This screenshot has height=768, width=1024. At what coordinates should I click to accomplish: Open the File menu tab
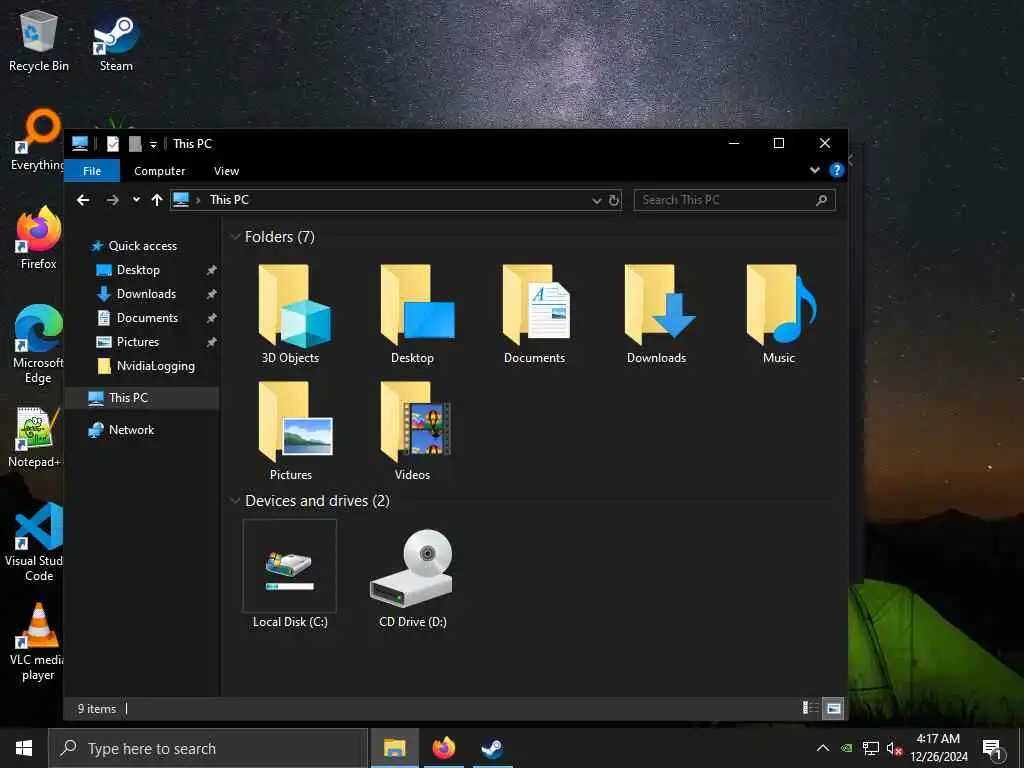92,171
